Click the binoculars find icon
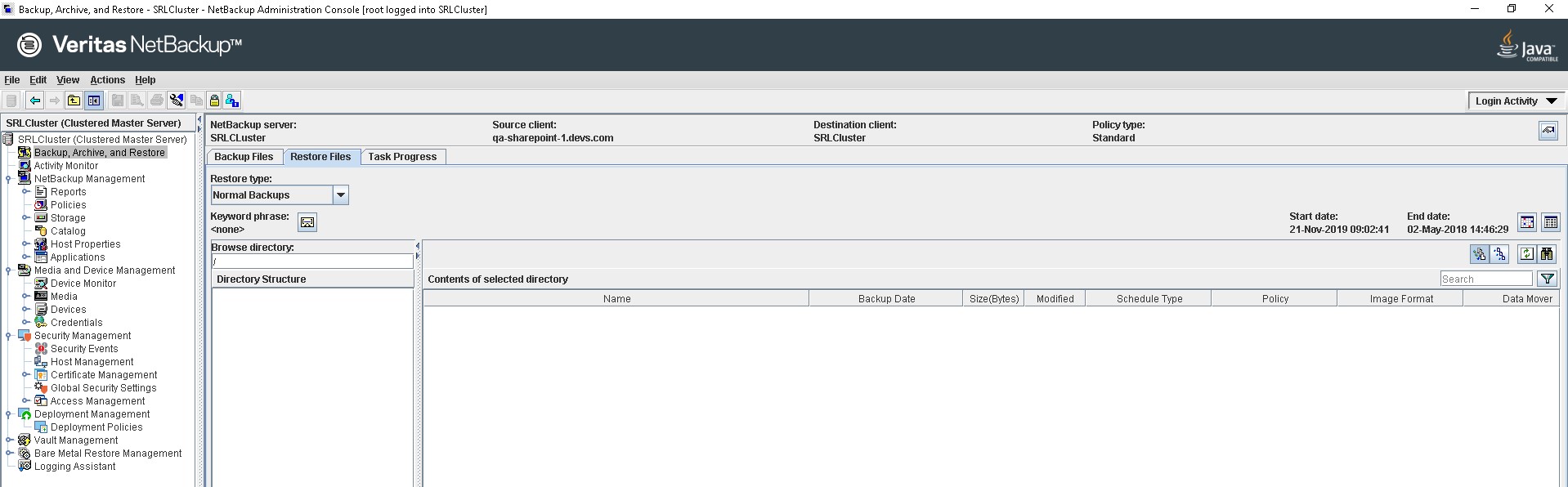 [x=1547, y=254]
